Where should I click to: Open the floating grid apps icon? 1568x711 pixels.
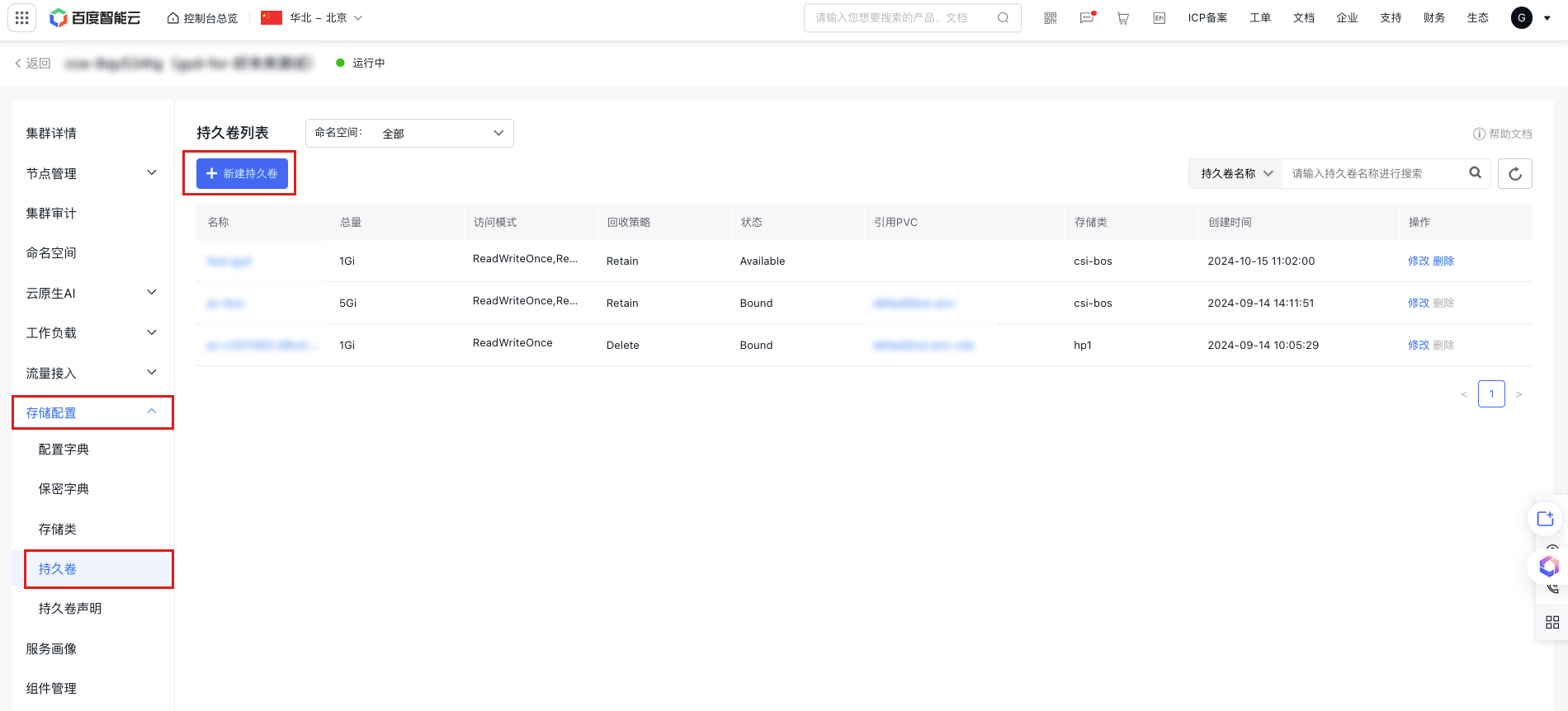(x=1552, y=622)
